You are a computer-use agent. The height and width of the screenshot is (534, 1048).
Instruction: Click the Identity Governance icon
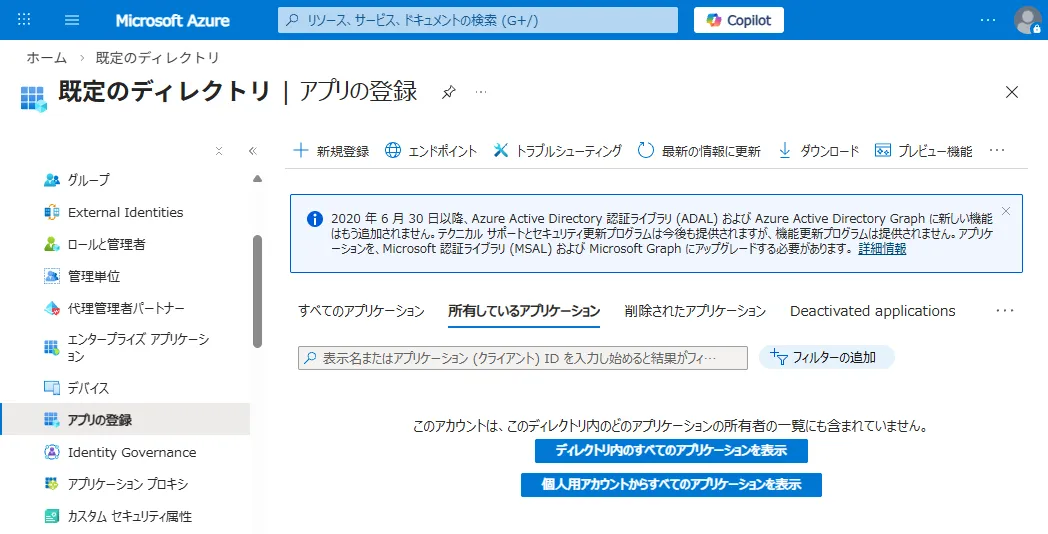(x=52, y=452)
